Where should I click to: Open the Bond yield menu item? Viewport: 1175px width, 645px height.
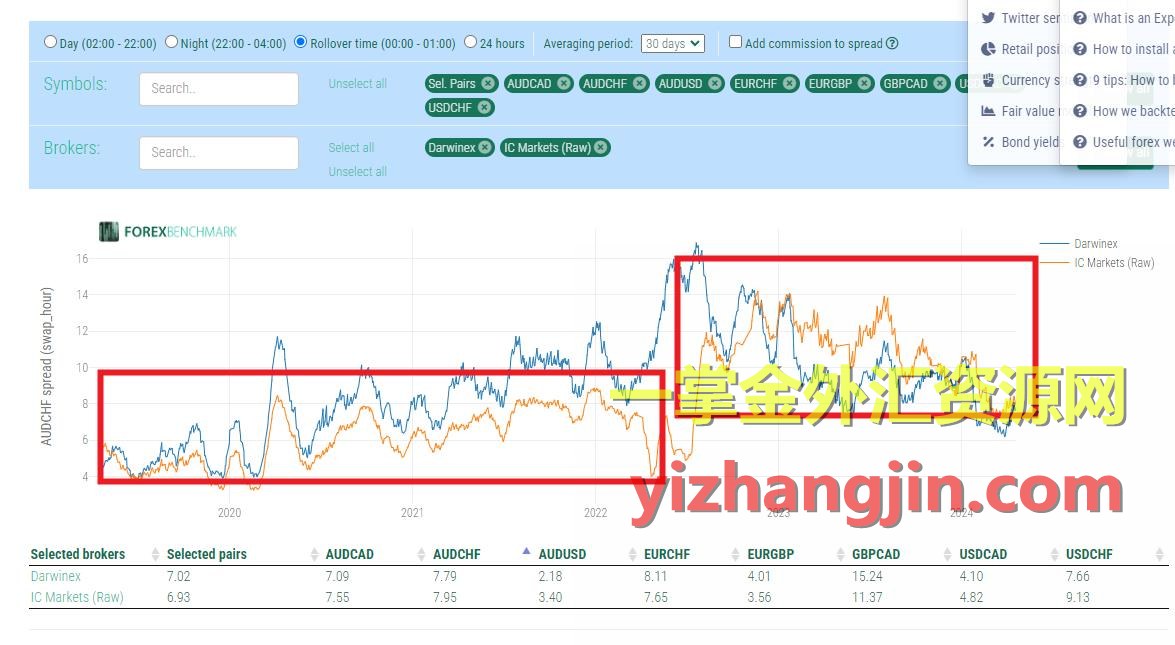coord(1030,142)
